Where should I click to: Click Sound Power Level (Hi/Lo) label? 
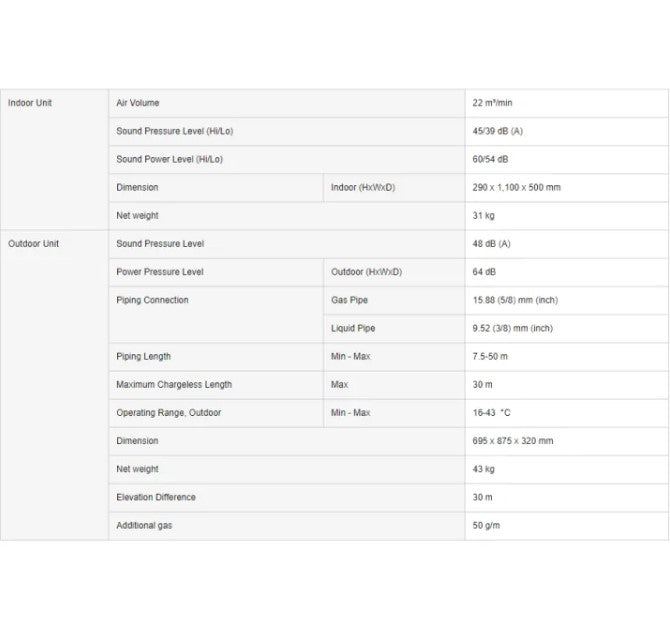click(x=170, y=159)
